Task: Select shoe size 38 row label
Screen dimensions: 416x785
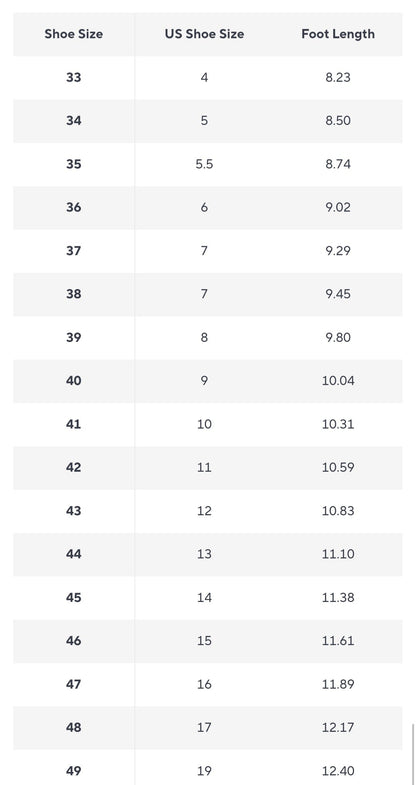Action: pyautogui.click(x=74, y=294)
